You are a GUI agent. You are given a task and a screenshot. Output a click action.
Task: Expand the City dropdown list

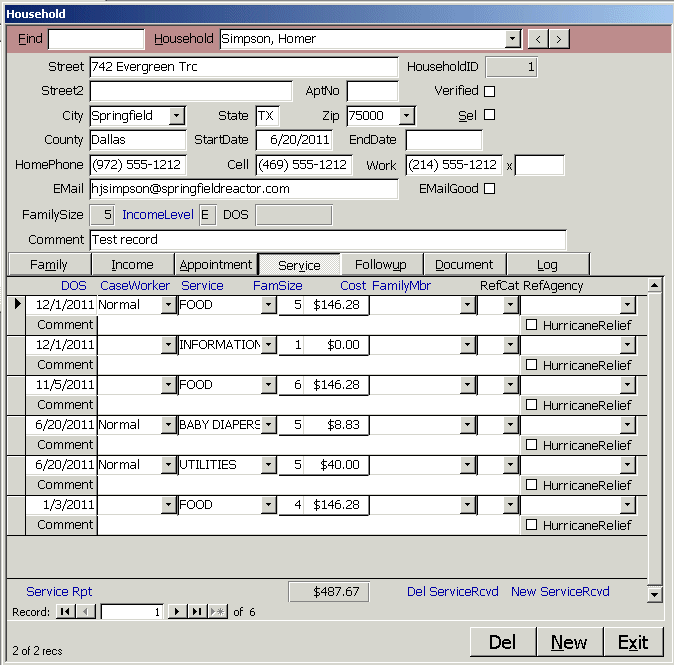click(177, 116)
